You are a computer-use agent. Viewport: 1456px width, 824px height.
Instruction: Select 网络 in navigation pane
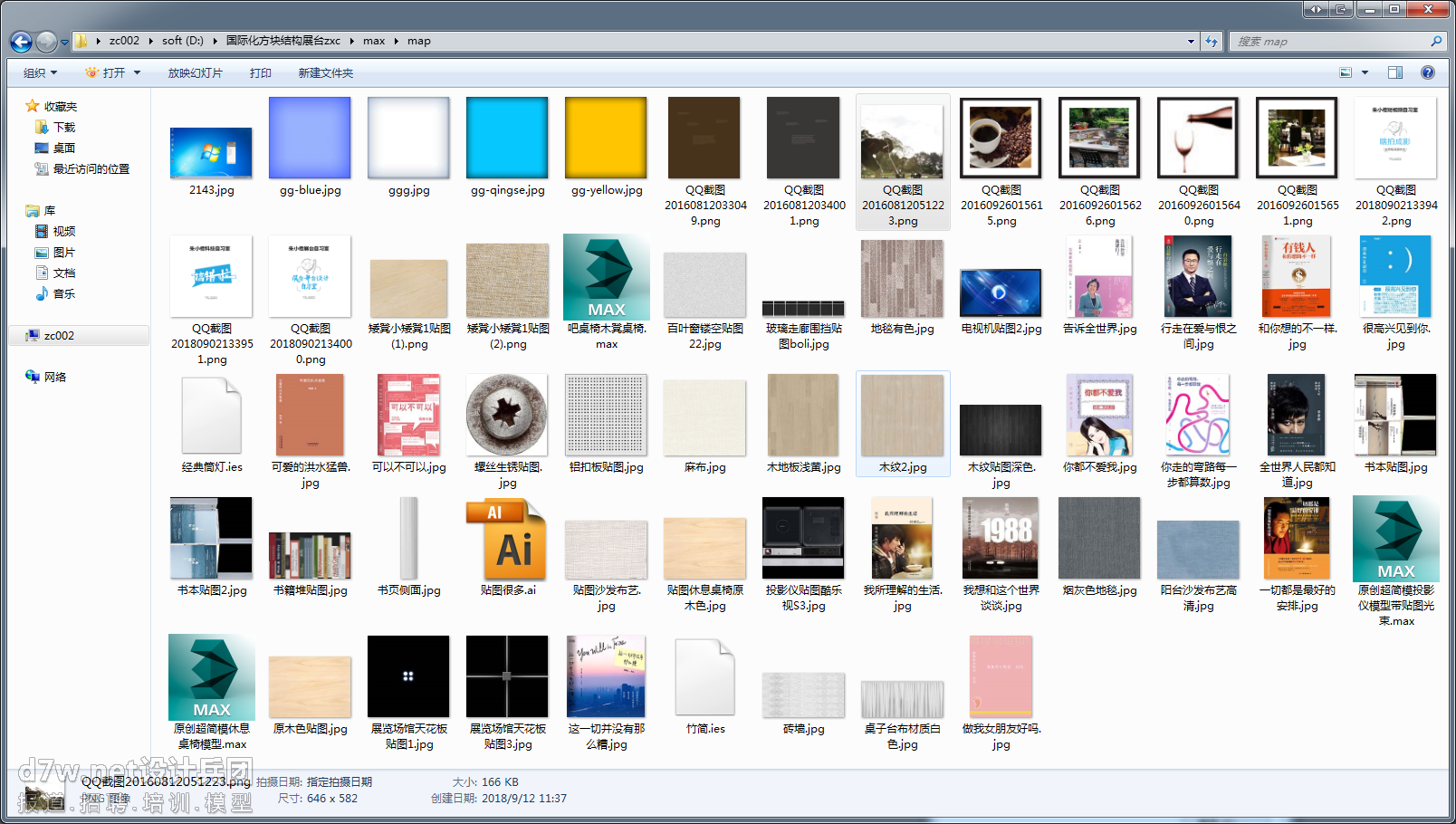pos(46,377)
